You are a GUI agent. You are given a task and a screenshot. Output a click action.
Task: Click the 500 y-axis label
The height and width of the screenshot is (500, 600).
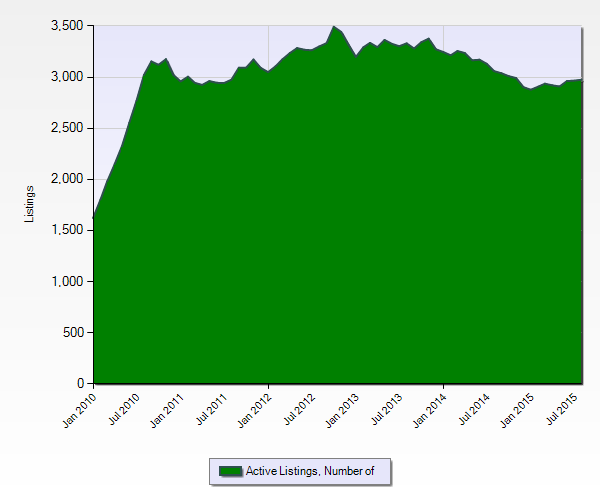click(73, 332)
